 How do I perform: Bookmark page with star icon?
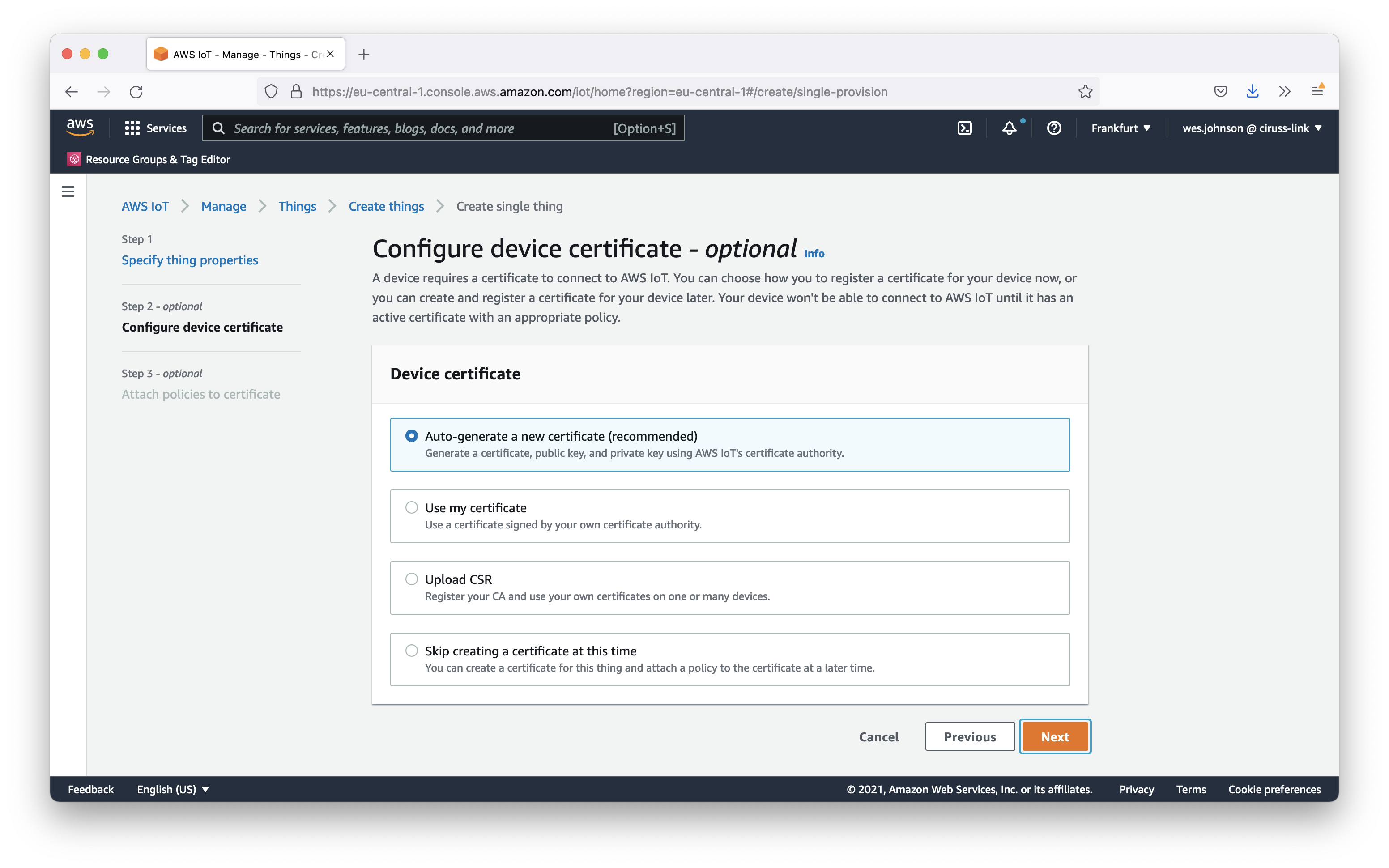tap(1085, 92)
